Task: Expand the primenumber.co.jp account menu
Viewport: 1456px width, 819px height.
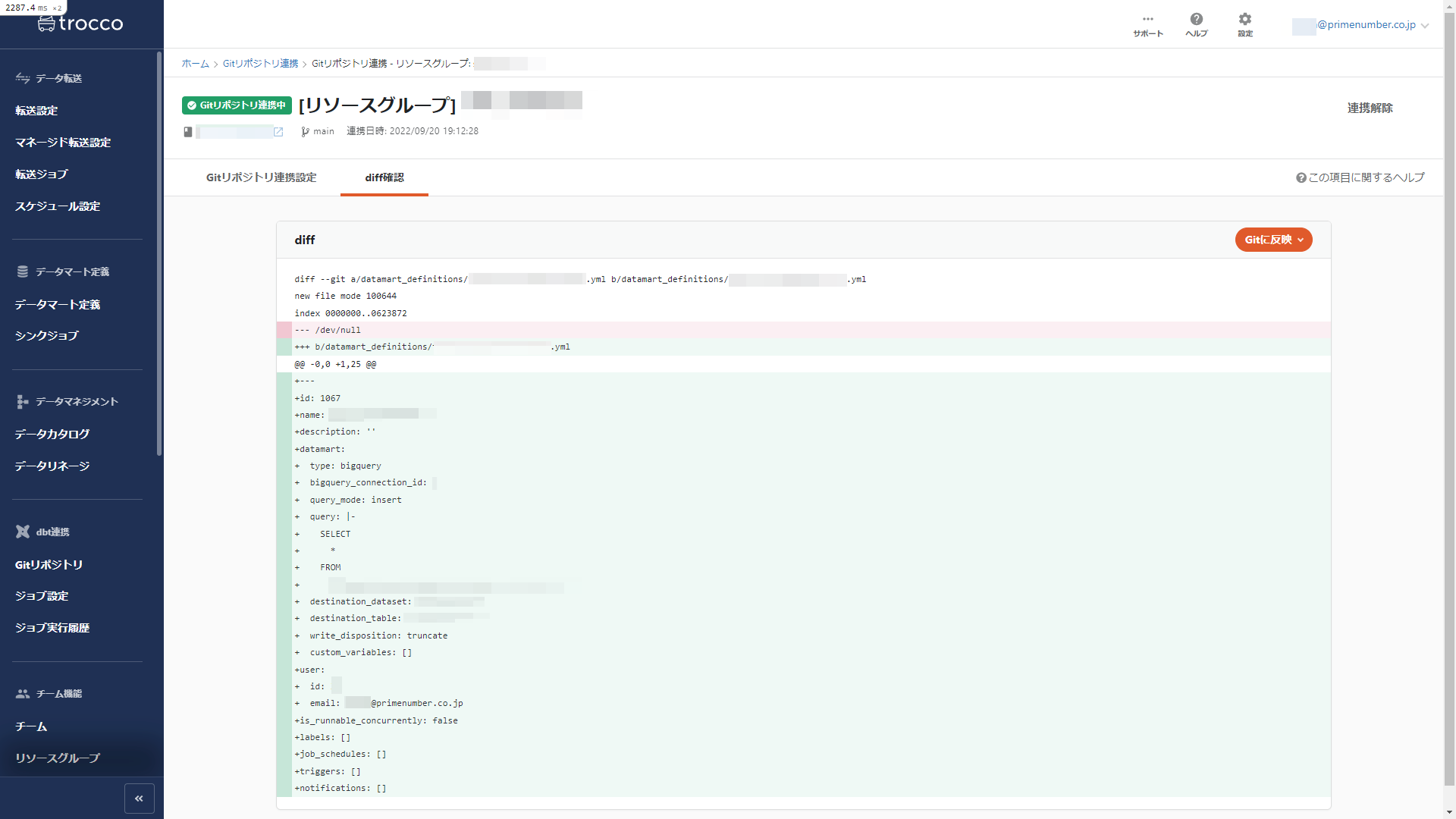Action: point(1360,25)
